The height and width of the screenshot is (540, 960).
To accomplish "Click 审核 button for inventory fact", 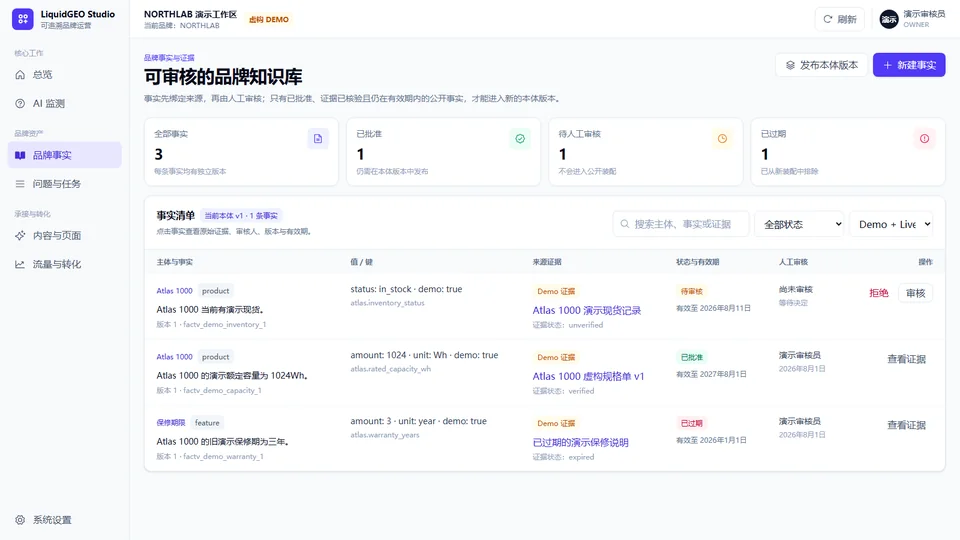I will [915, 293].
